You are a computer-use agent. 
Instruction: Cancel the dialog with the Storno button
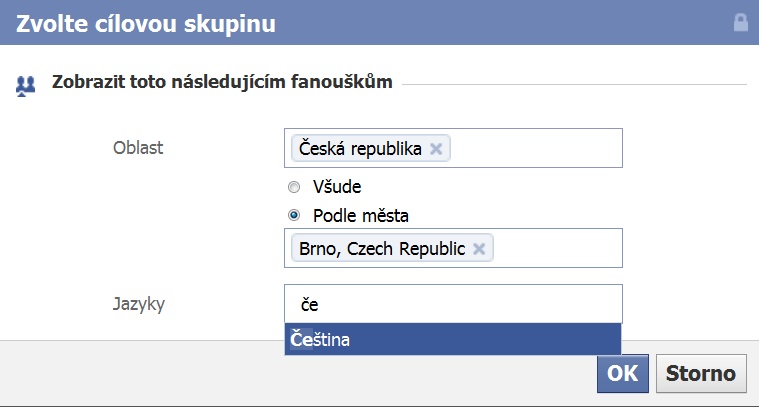pos(701,373)
